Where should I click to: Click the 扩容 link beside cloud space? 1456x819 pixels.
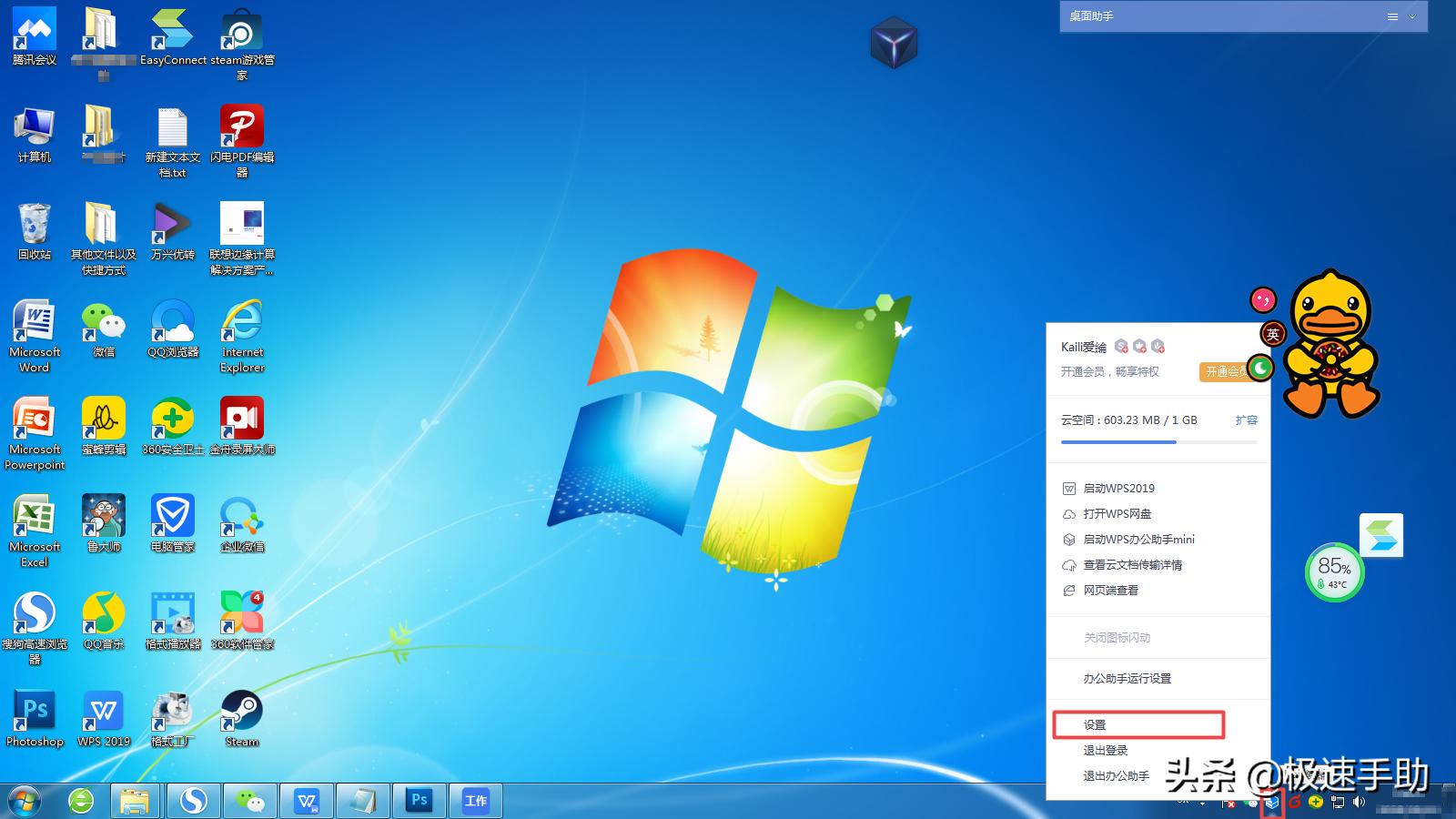click(1246, 420)
